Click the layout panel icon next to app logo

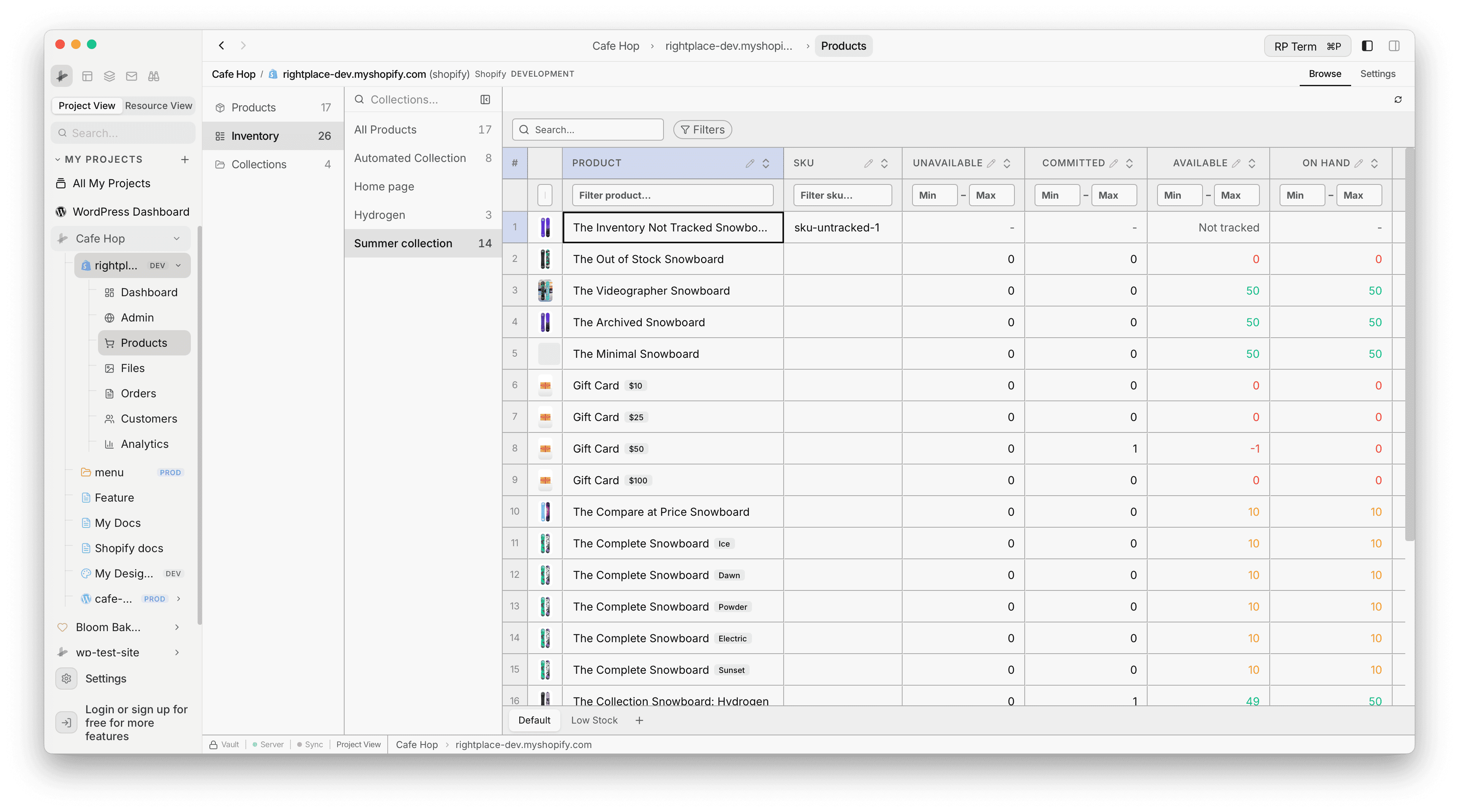pyautogui.click(x=87, y=75)
